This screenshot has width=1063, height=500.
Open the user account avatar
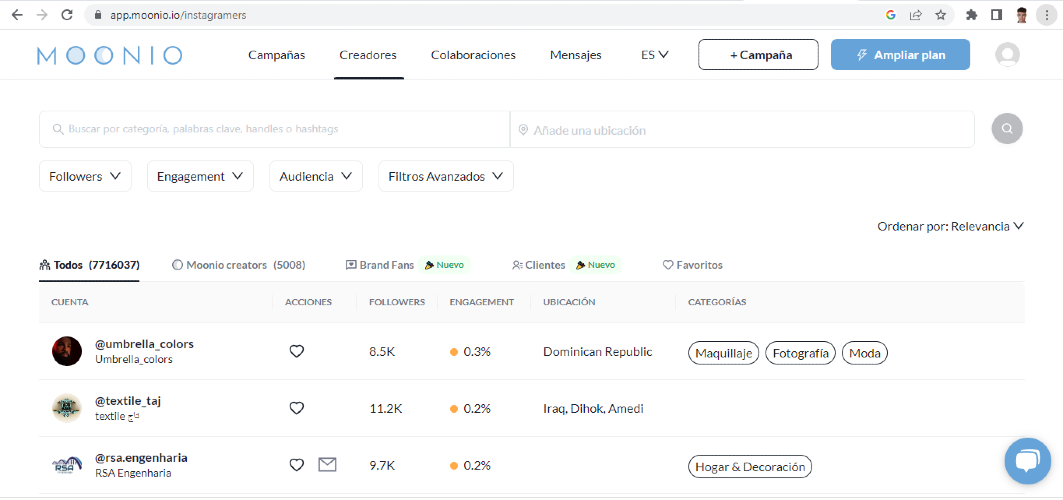[x=1007, y=55]
